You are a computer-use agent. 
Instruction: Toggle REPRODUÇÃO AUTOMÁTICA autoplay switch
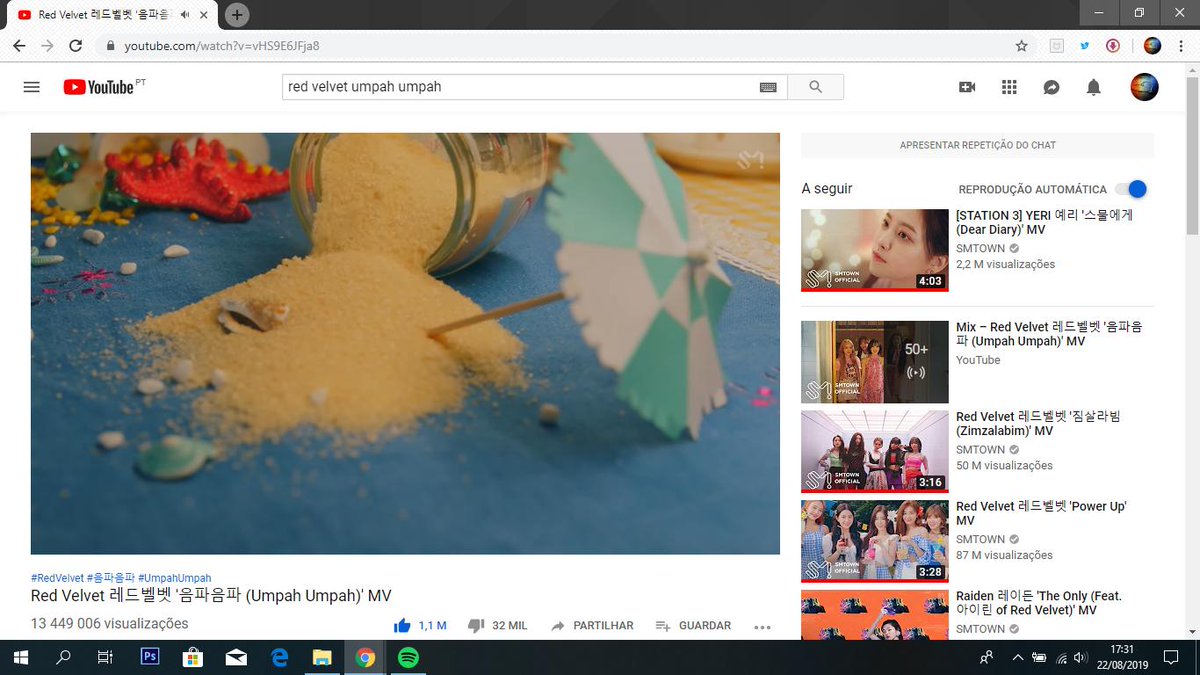pos(1132,189)
